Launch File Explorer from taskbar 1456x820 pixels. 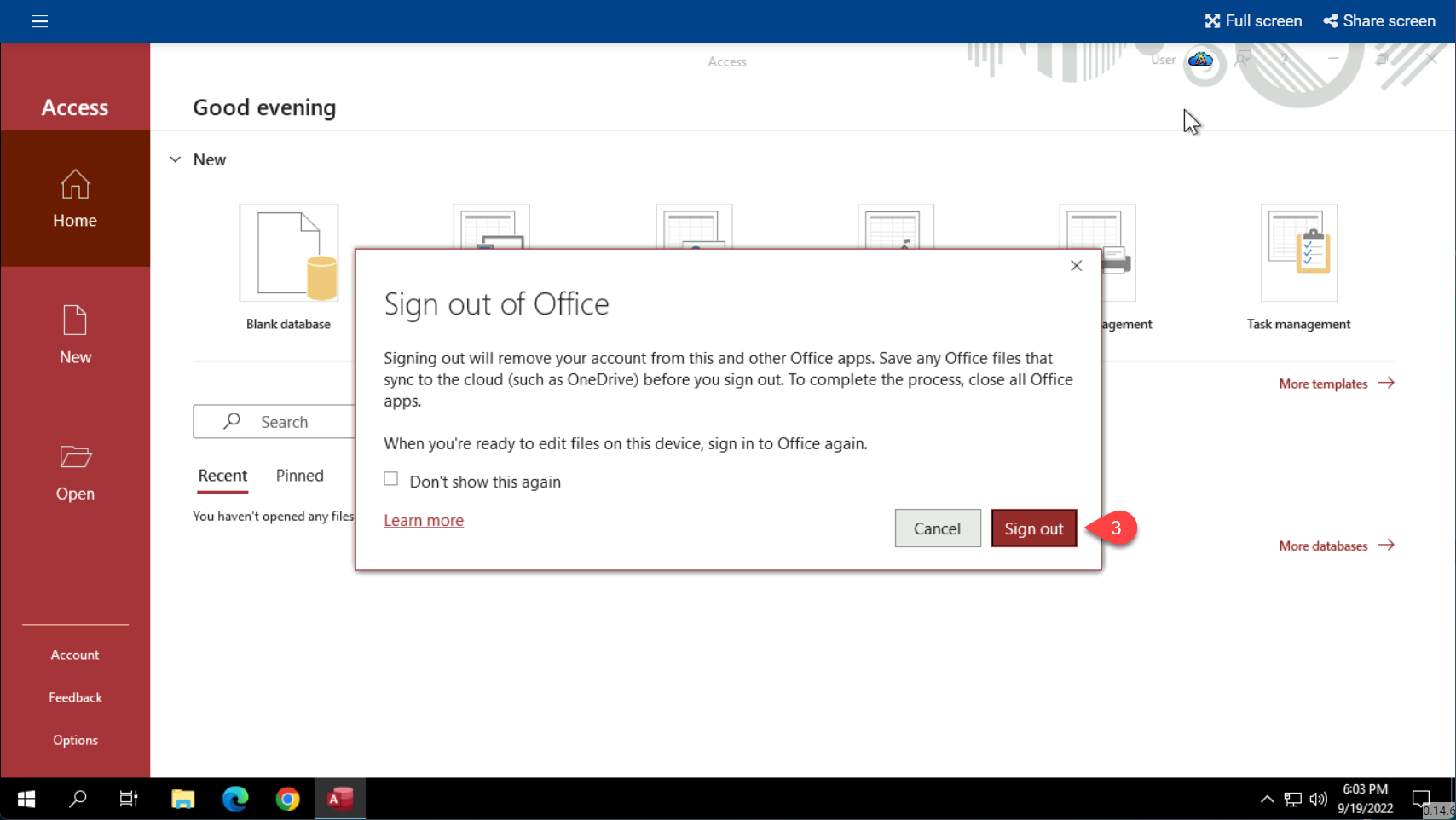(x=182, y=799)
